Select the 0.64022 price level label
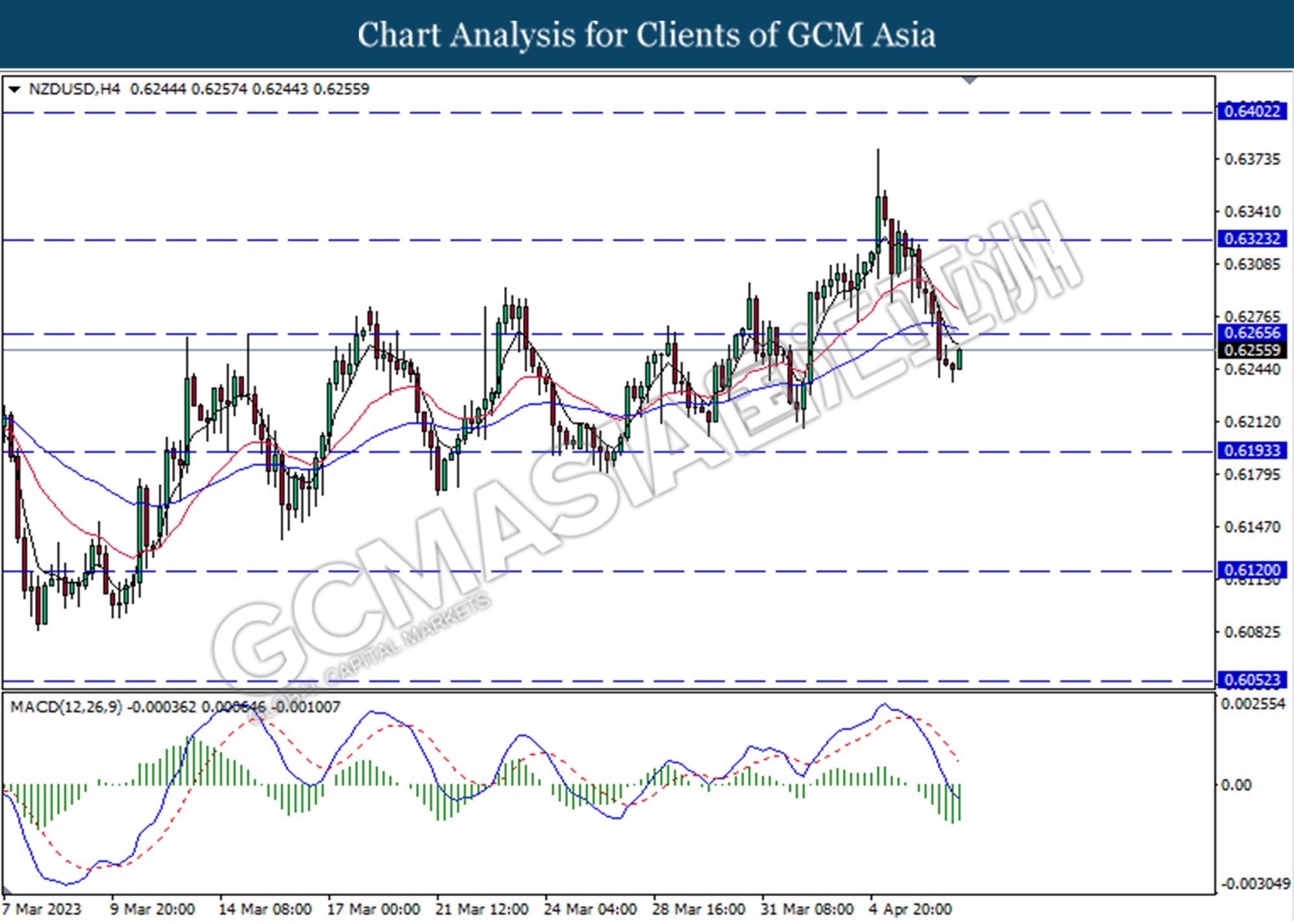The height and width of the screenshot is (924, 1294). (1253, 111)
